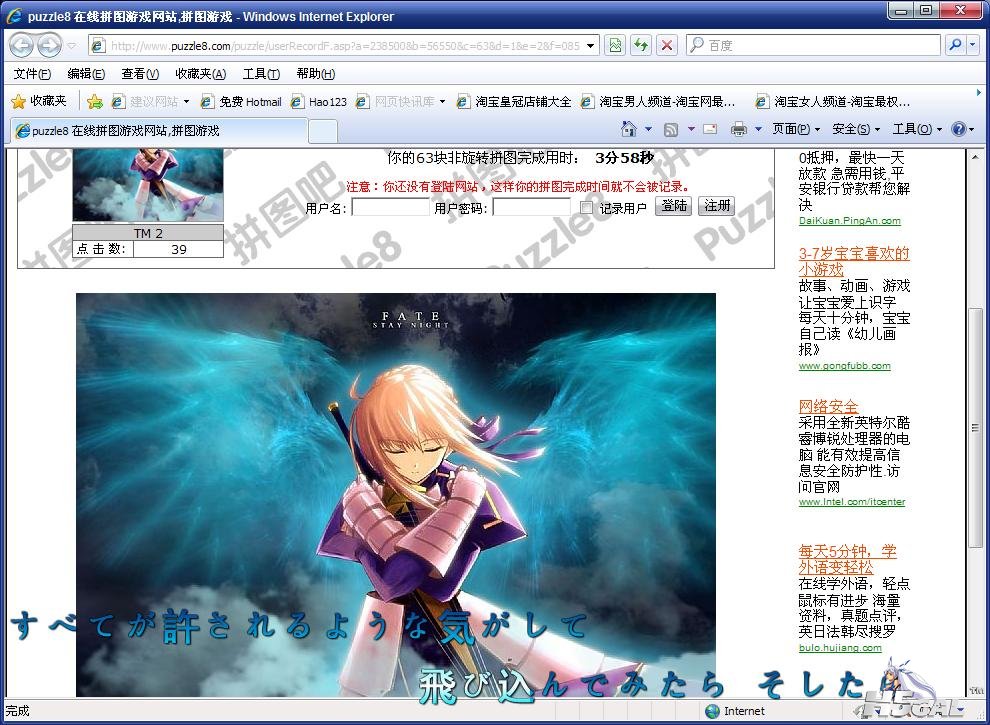
Task: Go forward using browser Forward arrow
Action: pyautogui.click(x=49, y=45)
